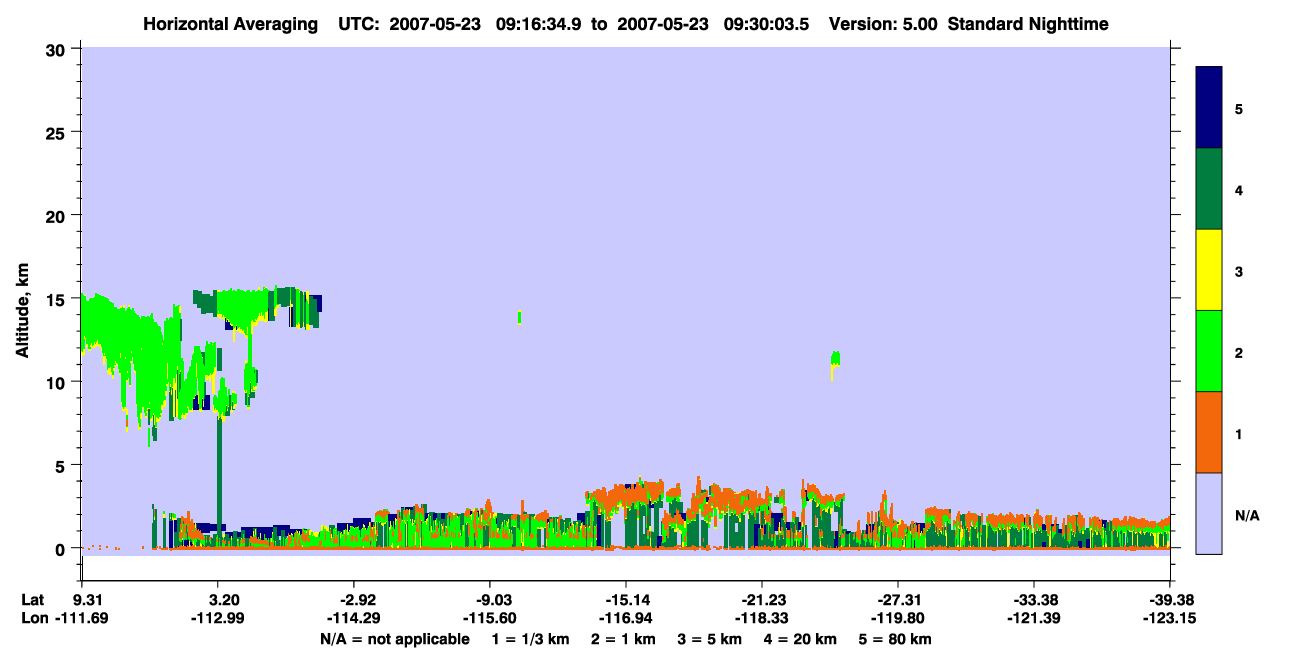This screenshot has height=667, width=1300.
Task: Click the longitude value -114.29
Action: click(354, 619)
